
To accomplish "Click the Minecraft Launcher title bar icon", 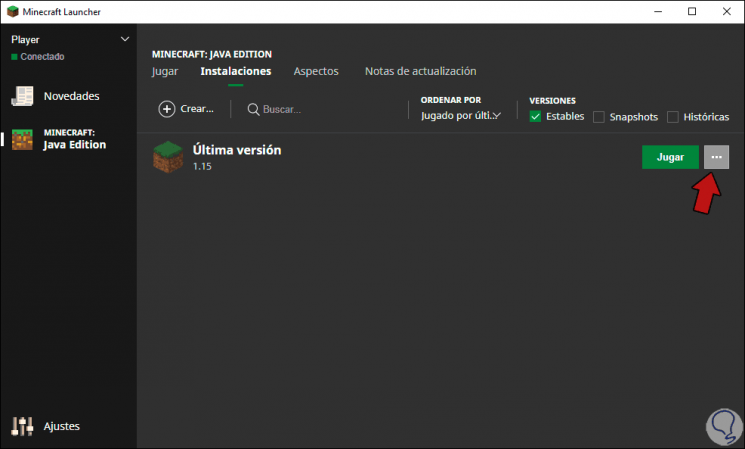I will (13, 11).
